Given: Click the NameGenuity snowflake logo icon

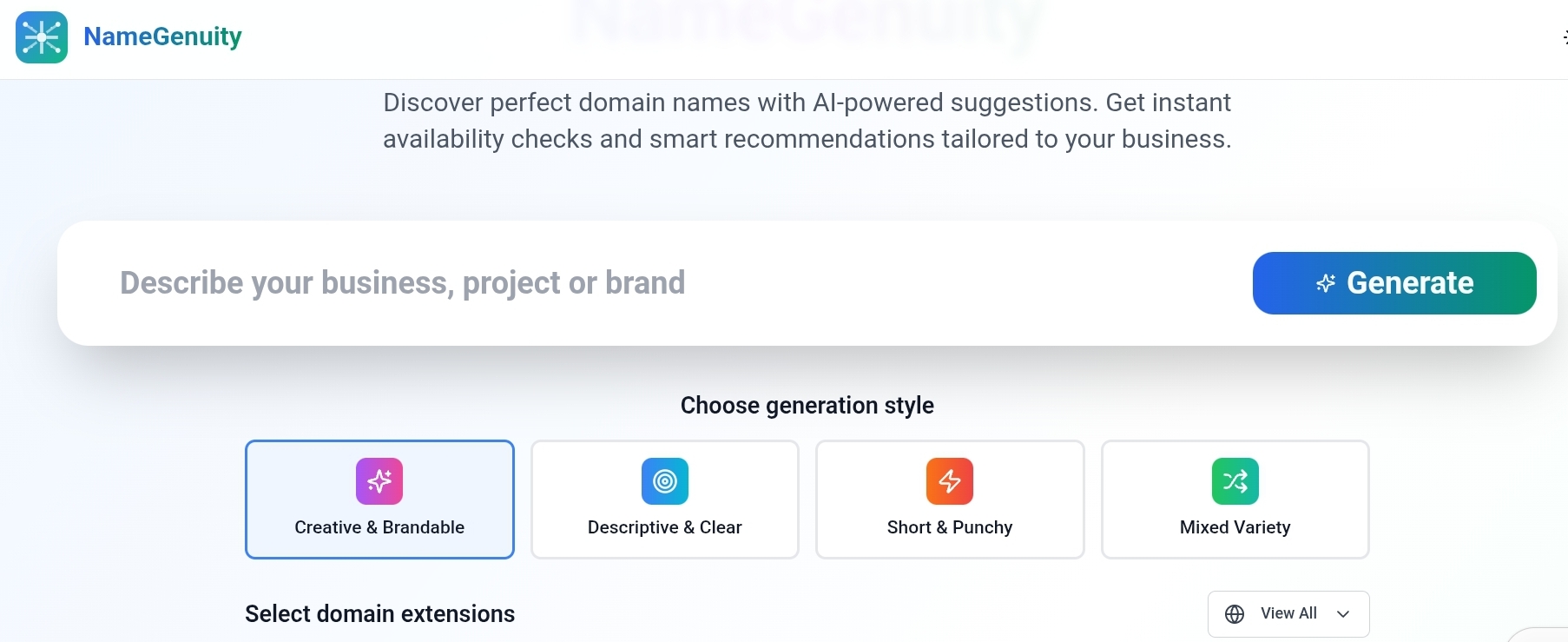Looking at the screenshot, I should [x=42, y=37].
